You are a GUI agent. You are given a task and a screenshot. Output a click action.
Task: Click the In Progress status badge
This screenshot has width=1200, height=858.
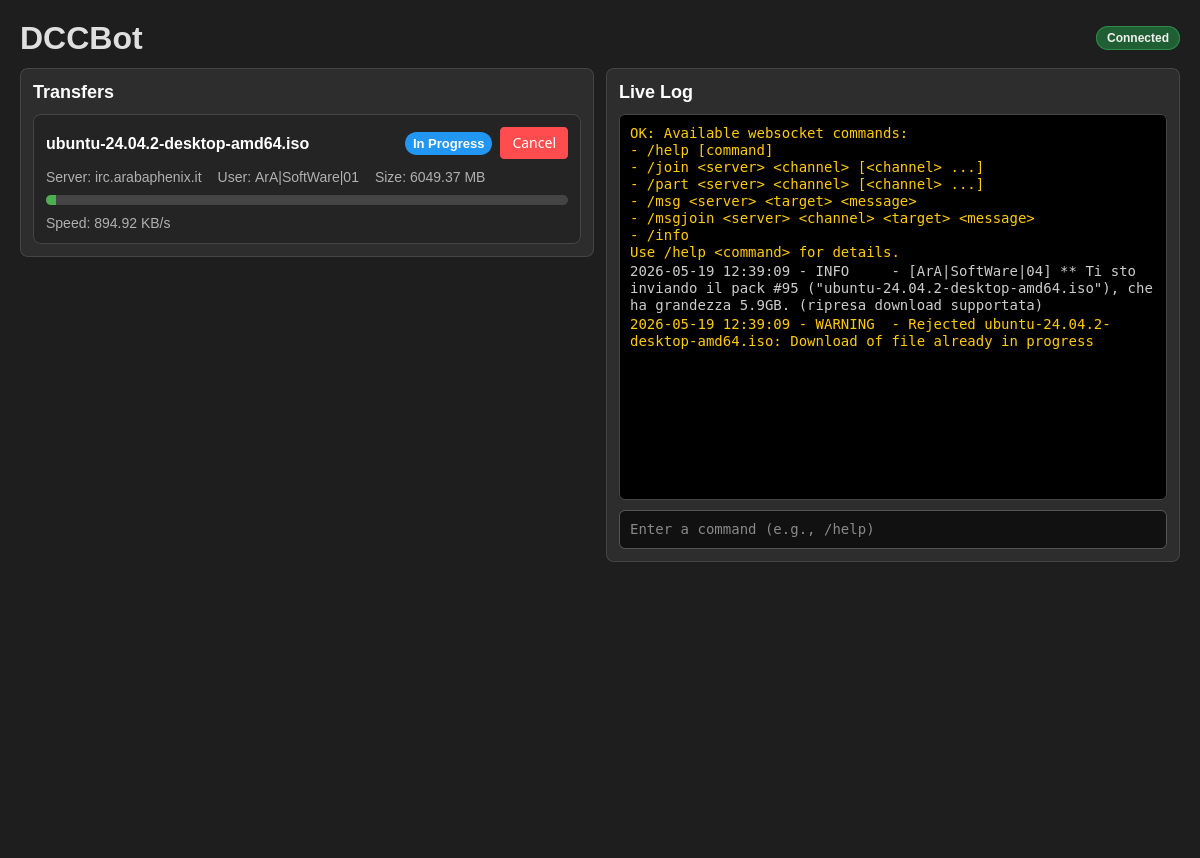[x=448, y=143]
